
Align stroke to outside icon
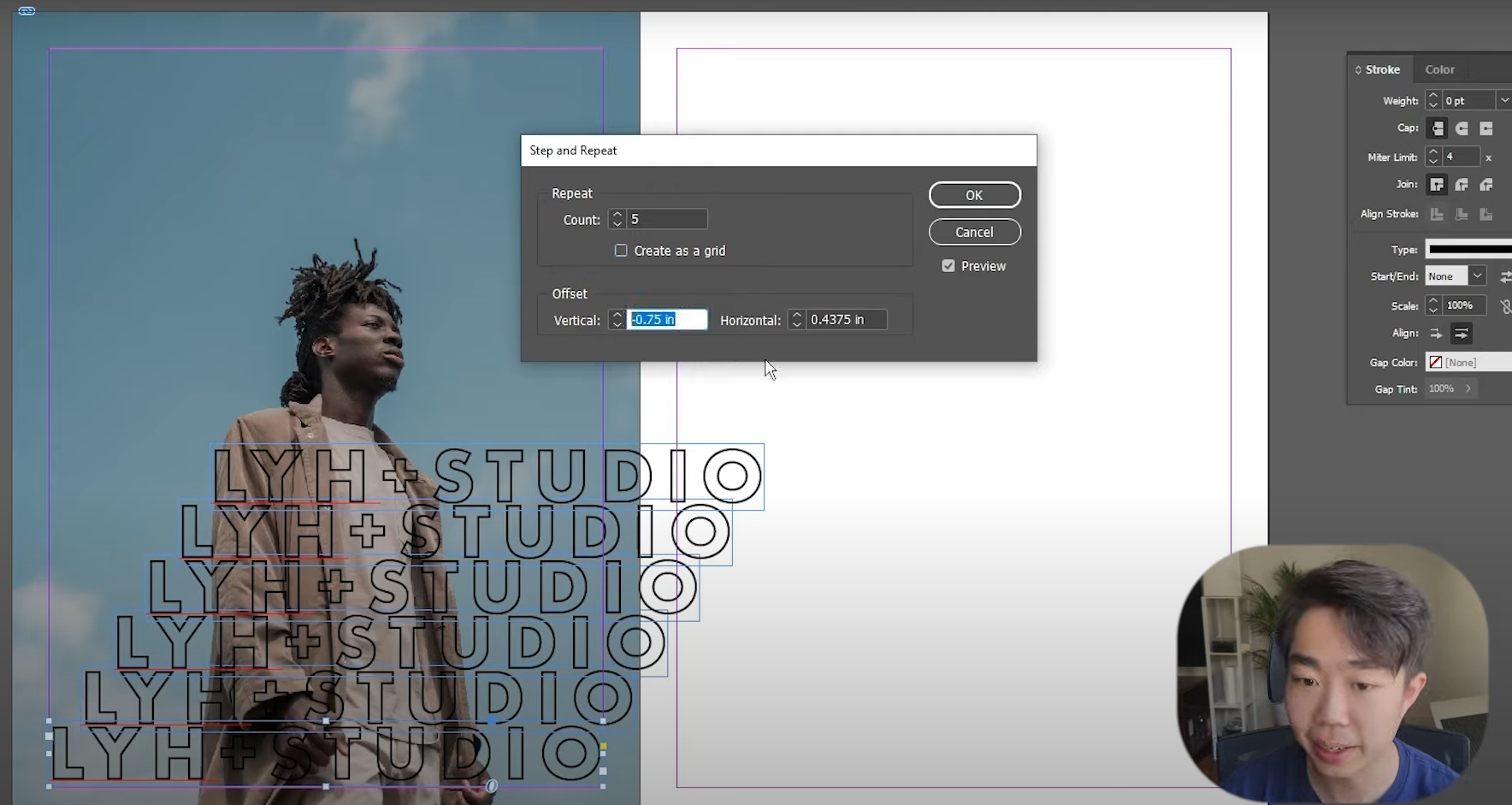(1486, 214)
